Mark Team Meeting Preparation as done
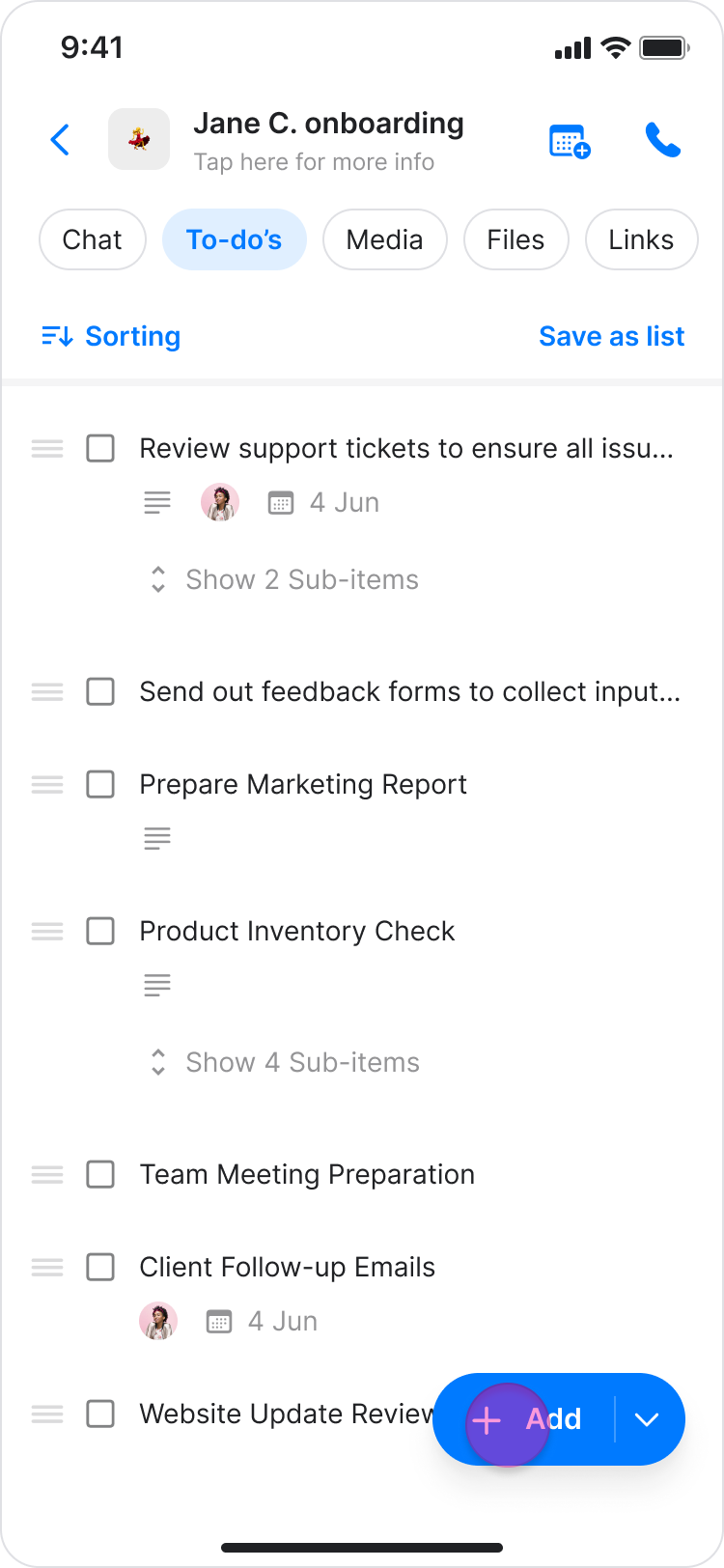Image resolution: width=724 pixels, height=1568 pixels. click(x=100, y=1174)
